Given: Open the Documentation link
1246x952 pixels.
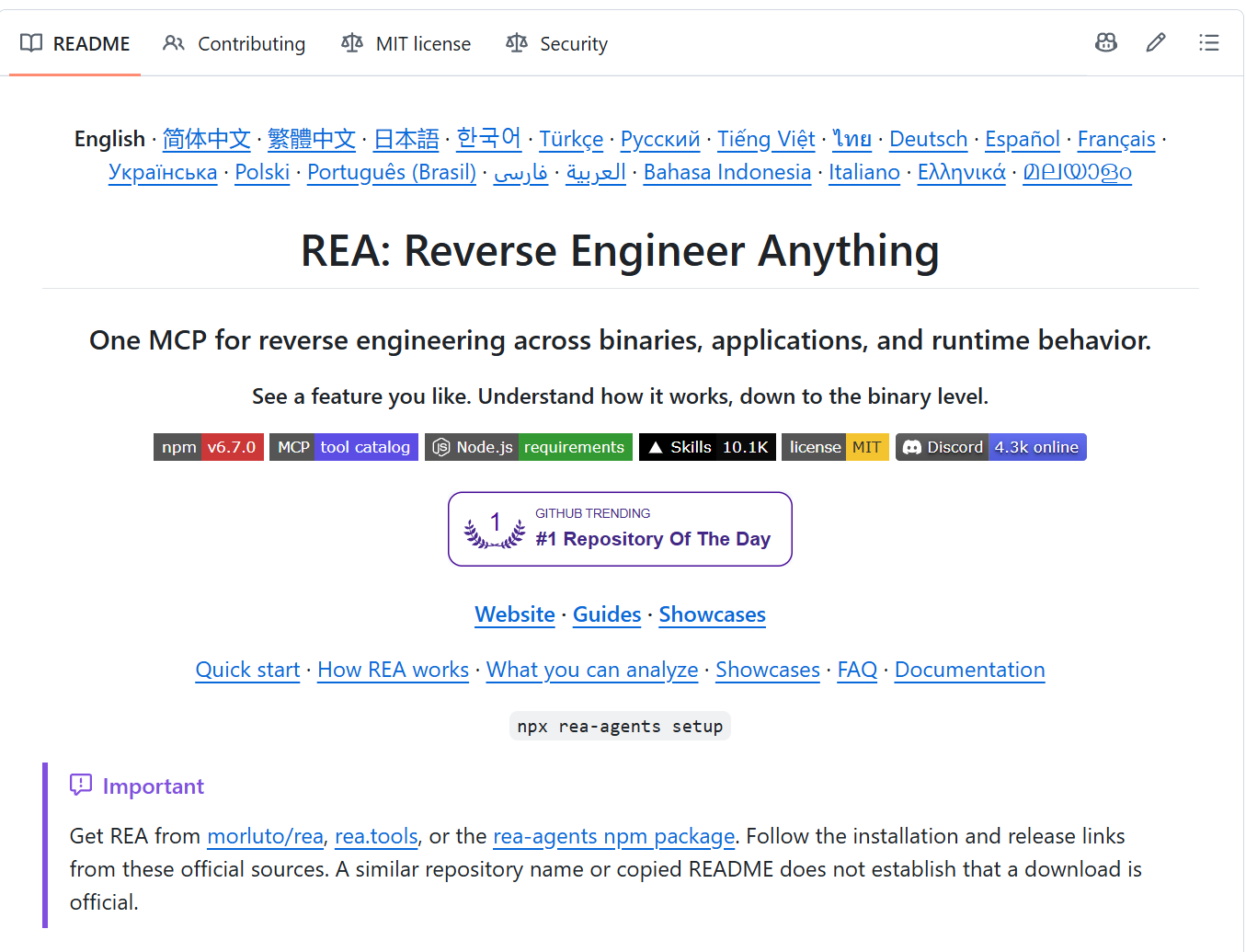Looking at the screenshot, I should (969, 670).
